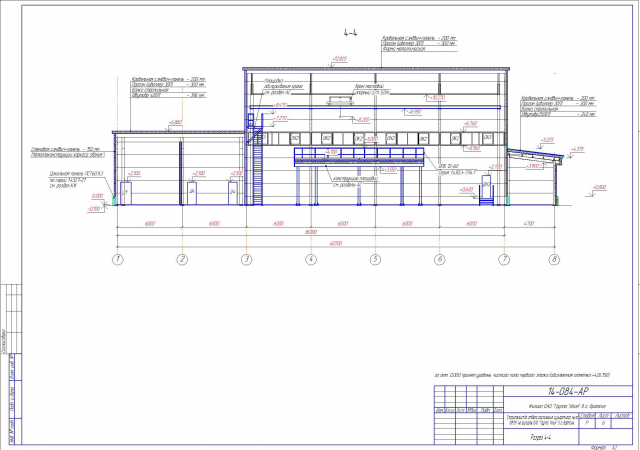
Task: Select the ground elevation mark "-0.100"
Action: point(94,209)
